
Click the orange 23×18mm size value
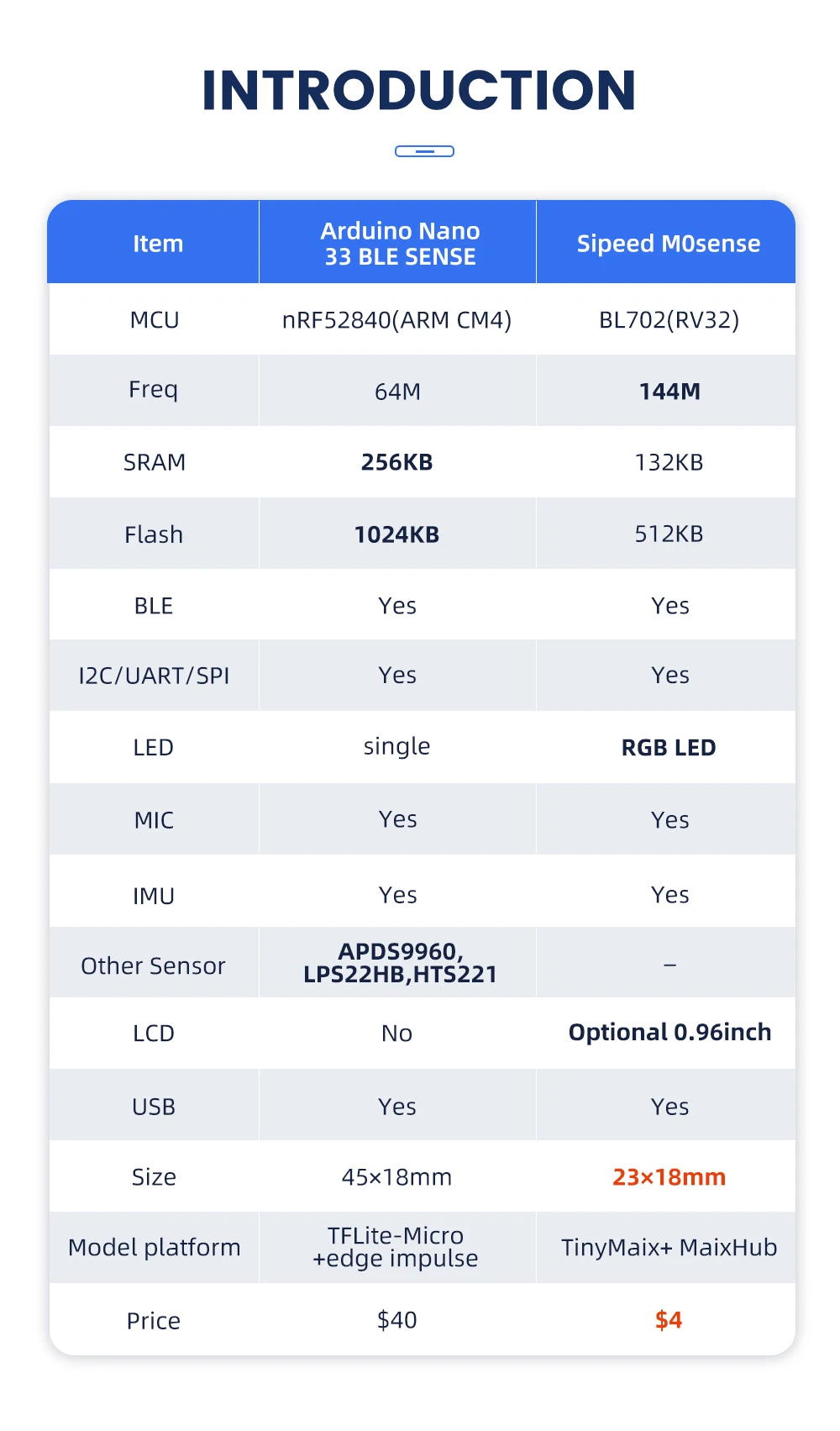[669, 1177]
